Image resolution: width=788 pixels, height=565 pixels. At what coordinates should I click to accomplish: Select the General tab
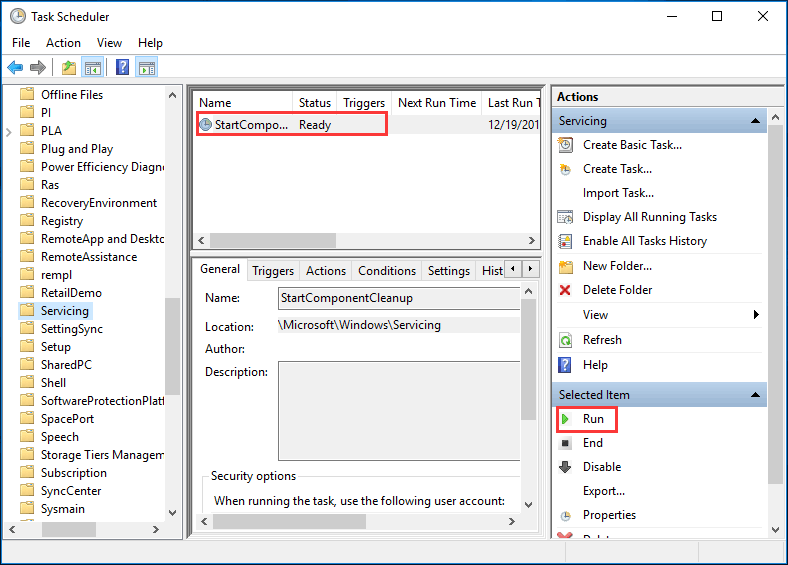coord(220,269)
